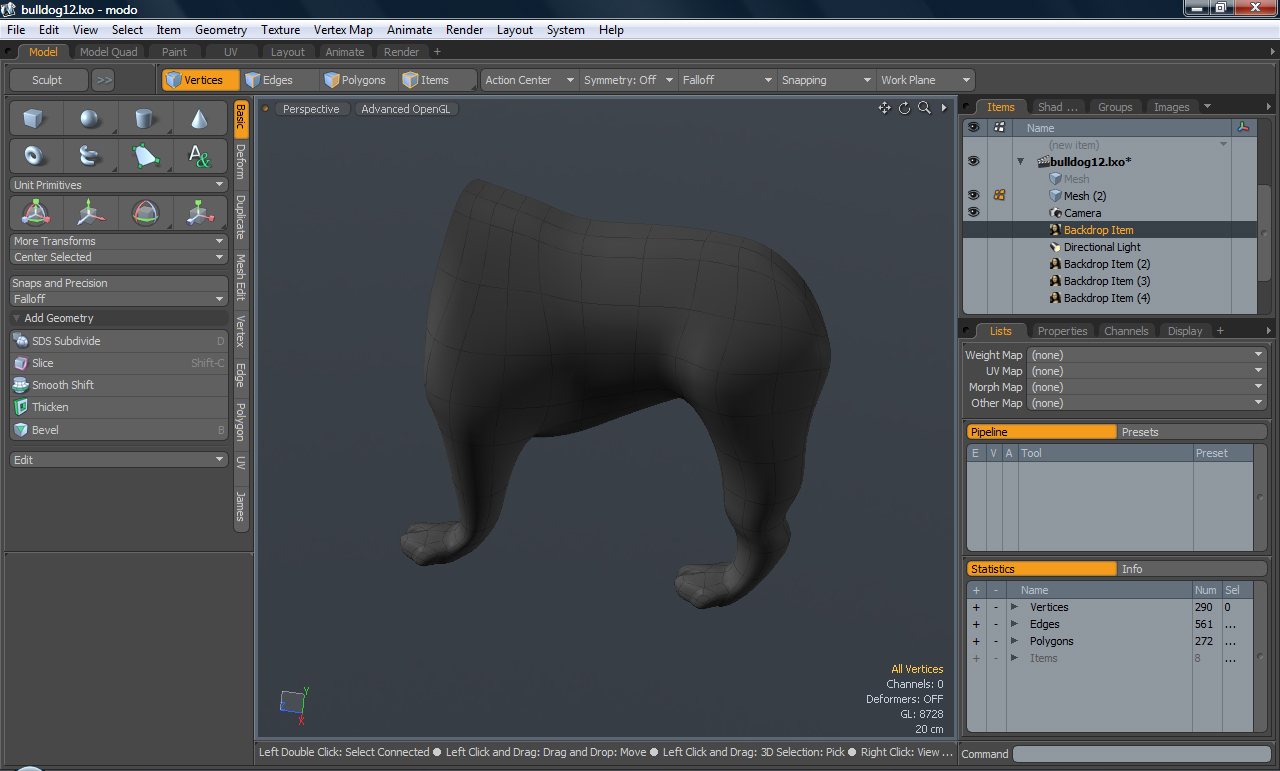Activate the Transform tool icon

[35, 212]
